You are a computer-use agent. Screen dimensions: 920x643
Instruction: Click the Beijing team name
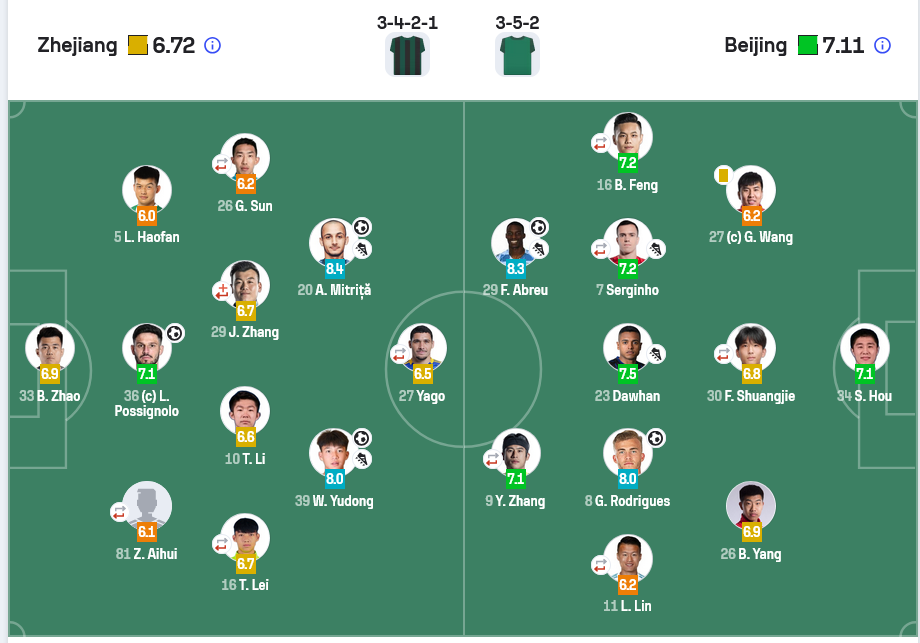click(755, 46)
